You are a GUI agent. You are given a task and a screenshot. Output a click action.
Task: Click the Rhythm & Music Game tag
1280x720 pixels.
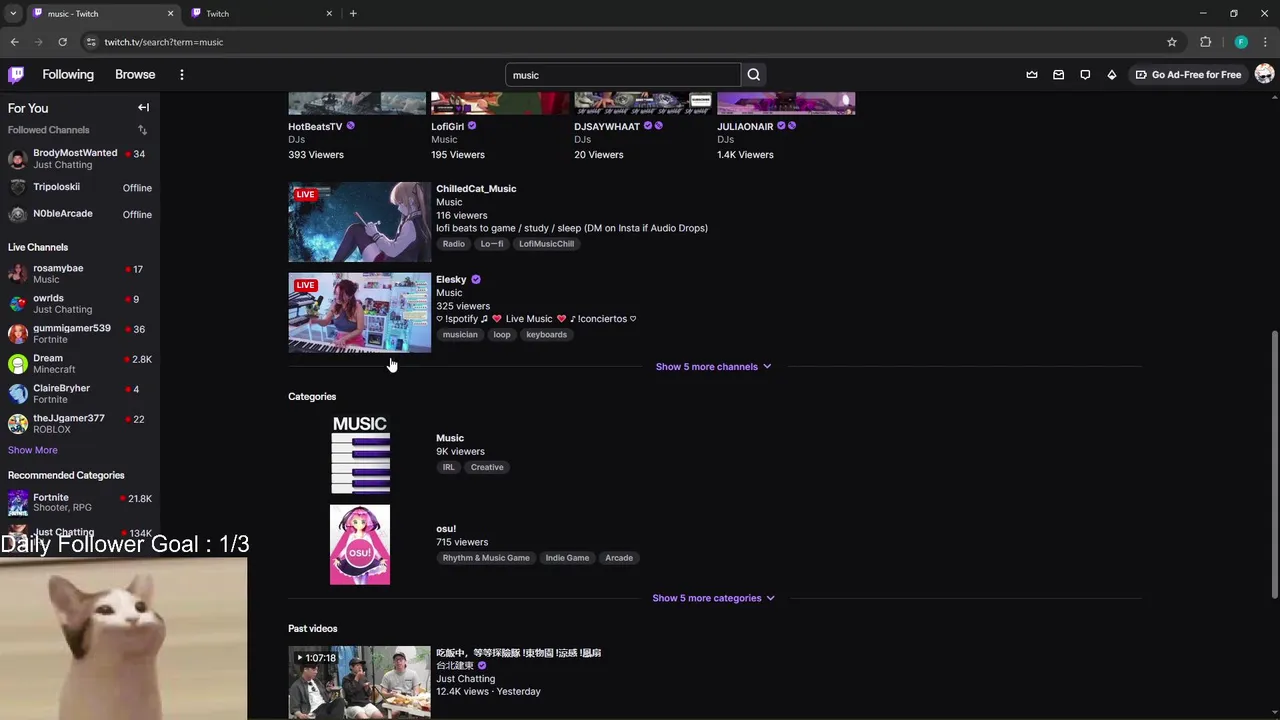pos(486,558)
